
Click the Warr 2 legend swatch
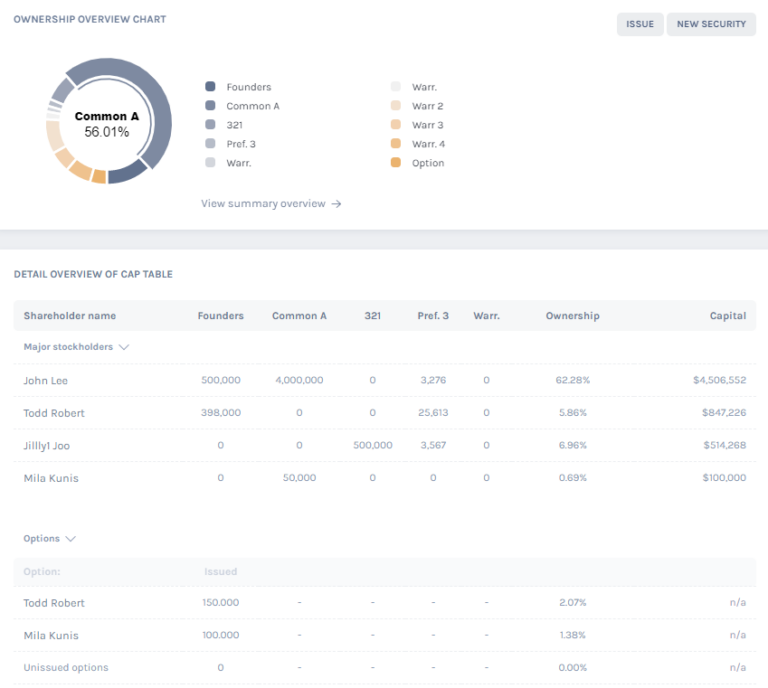(396, 106)
